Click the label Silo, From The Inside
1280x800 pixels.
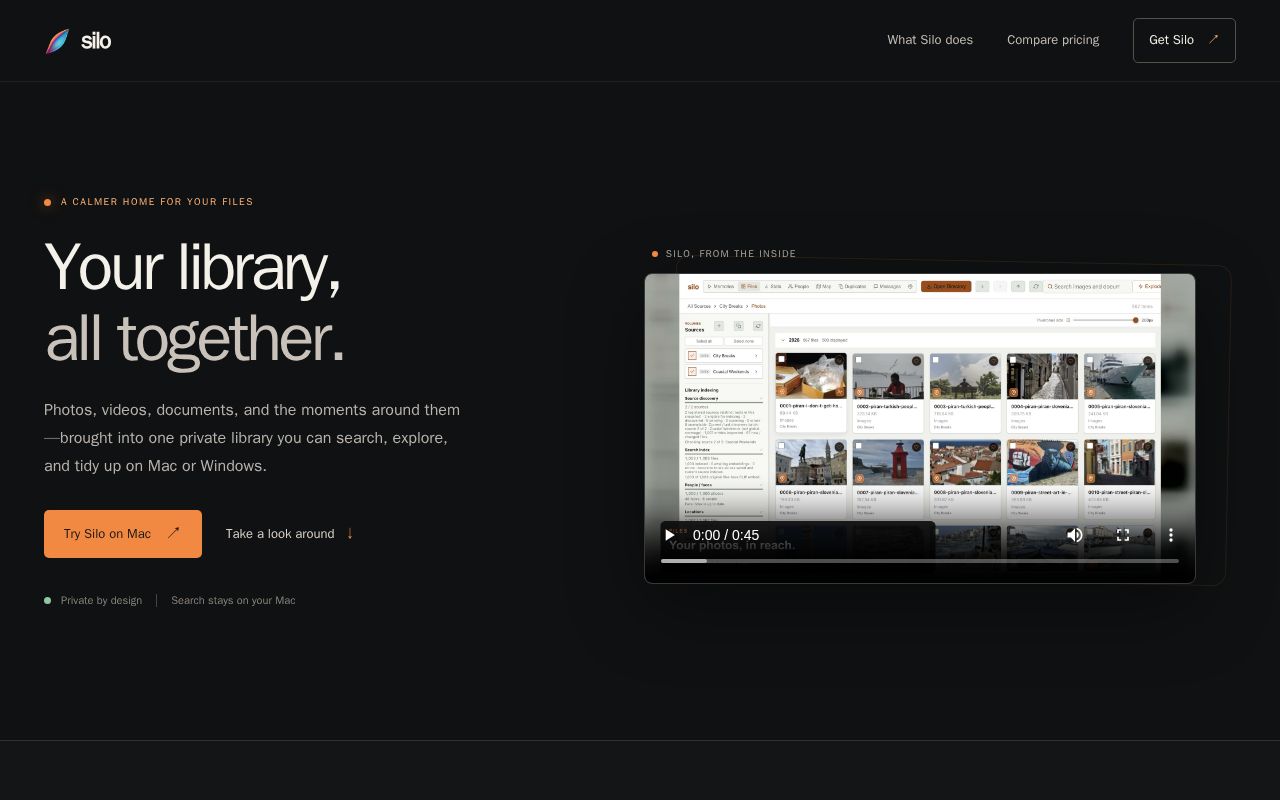[731, 254]
